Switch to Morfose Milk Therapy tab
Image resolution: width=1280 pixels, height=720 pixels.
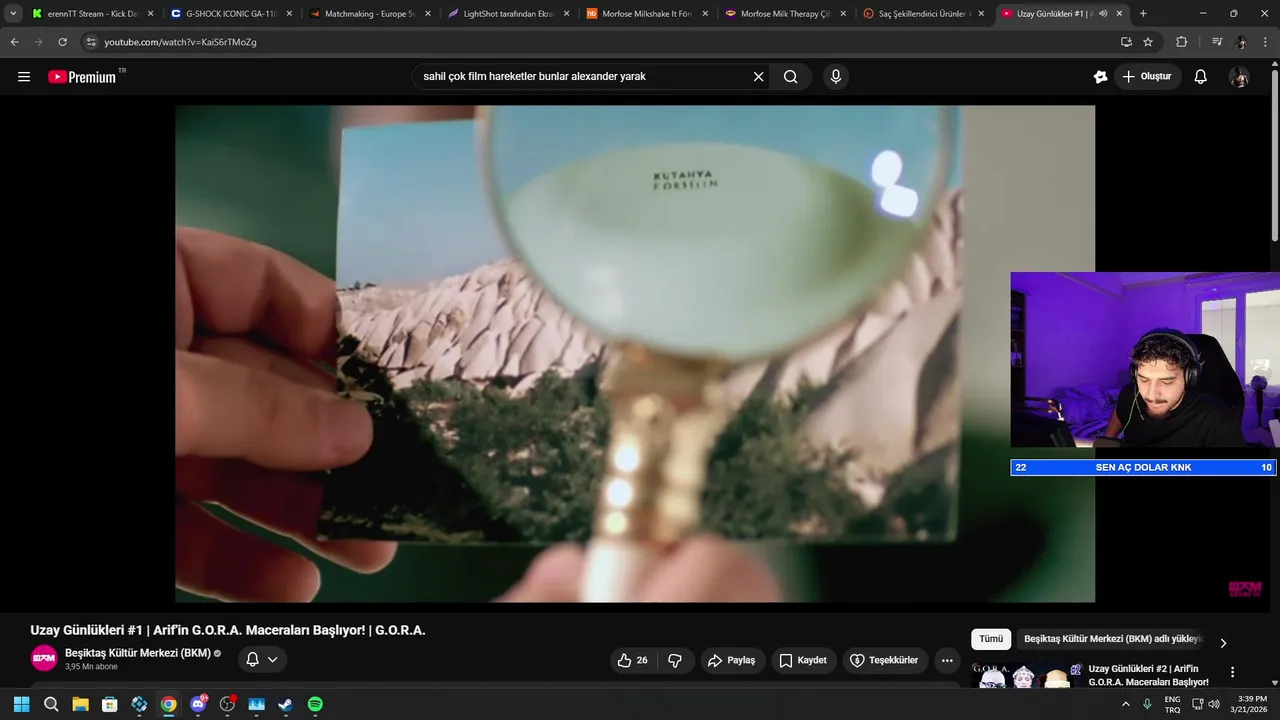pyautogui.click(x=783, y=13)
